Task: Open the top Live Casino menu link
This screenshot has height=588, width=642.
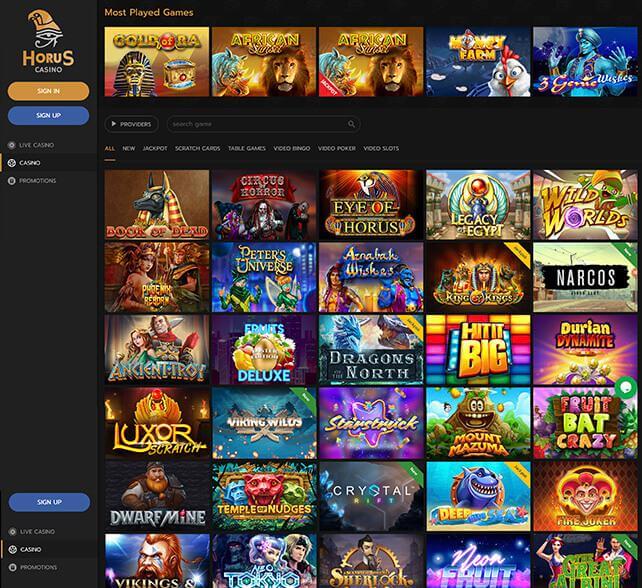Action: 36,145
